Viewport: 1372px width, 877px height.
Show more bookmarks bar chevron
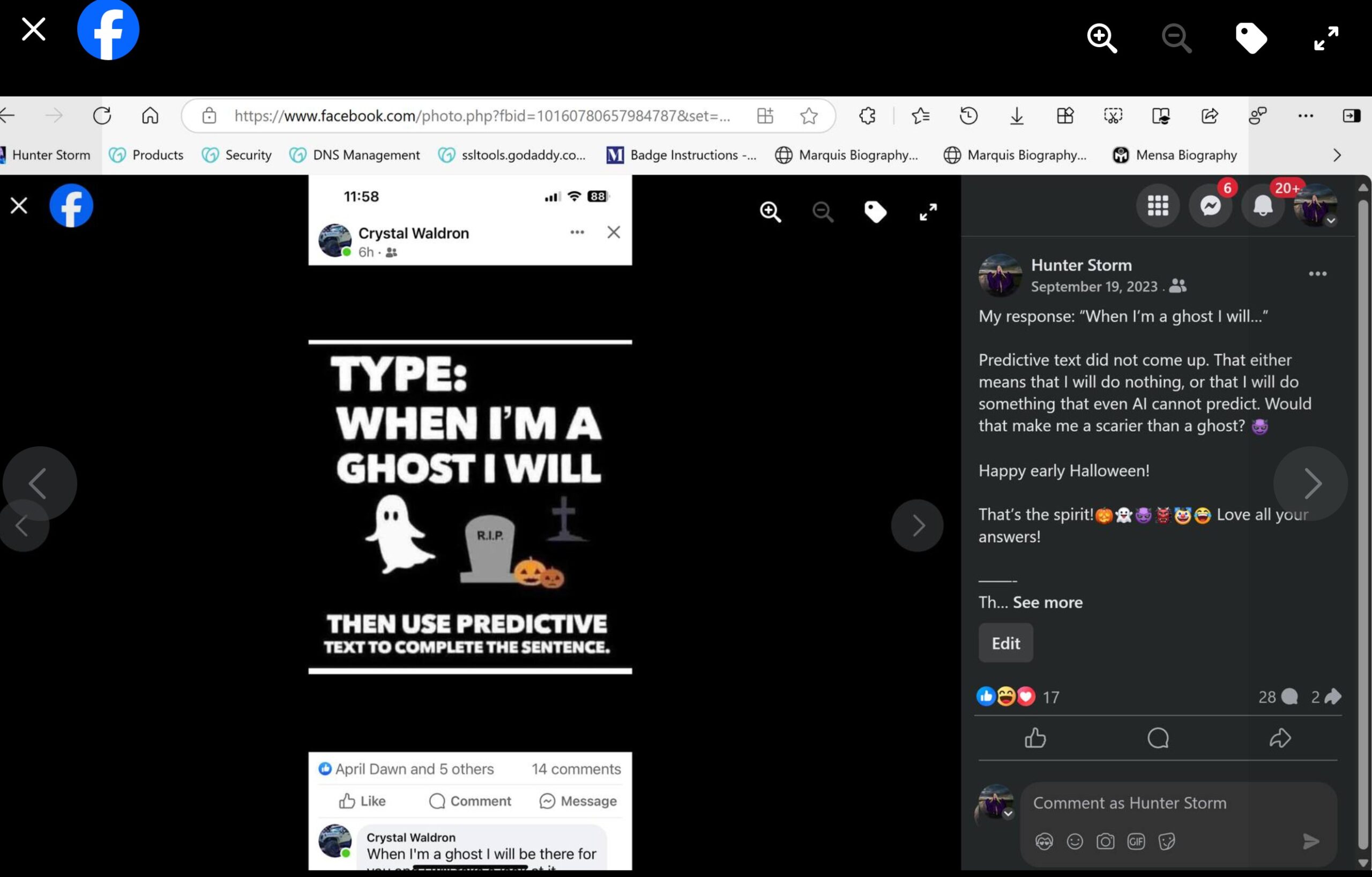click(1337, 155)
